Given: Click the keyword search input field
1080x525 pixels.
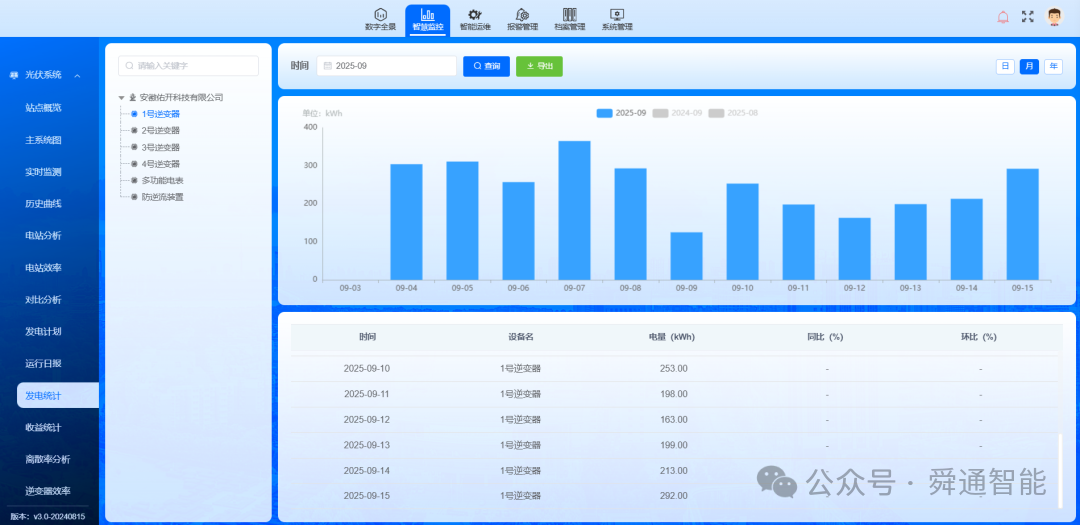Looking at the screenshot, I should [x=188, y=66].
